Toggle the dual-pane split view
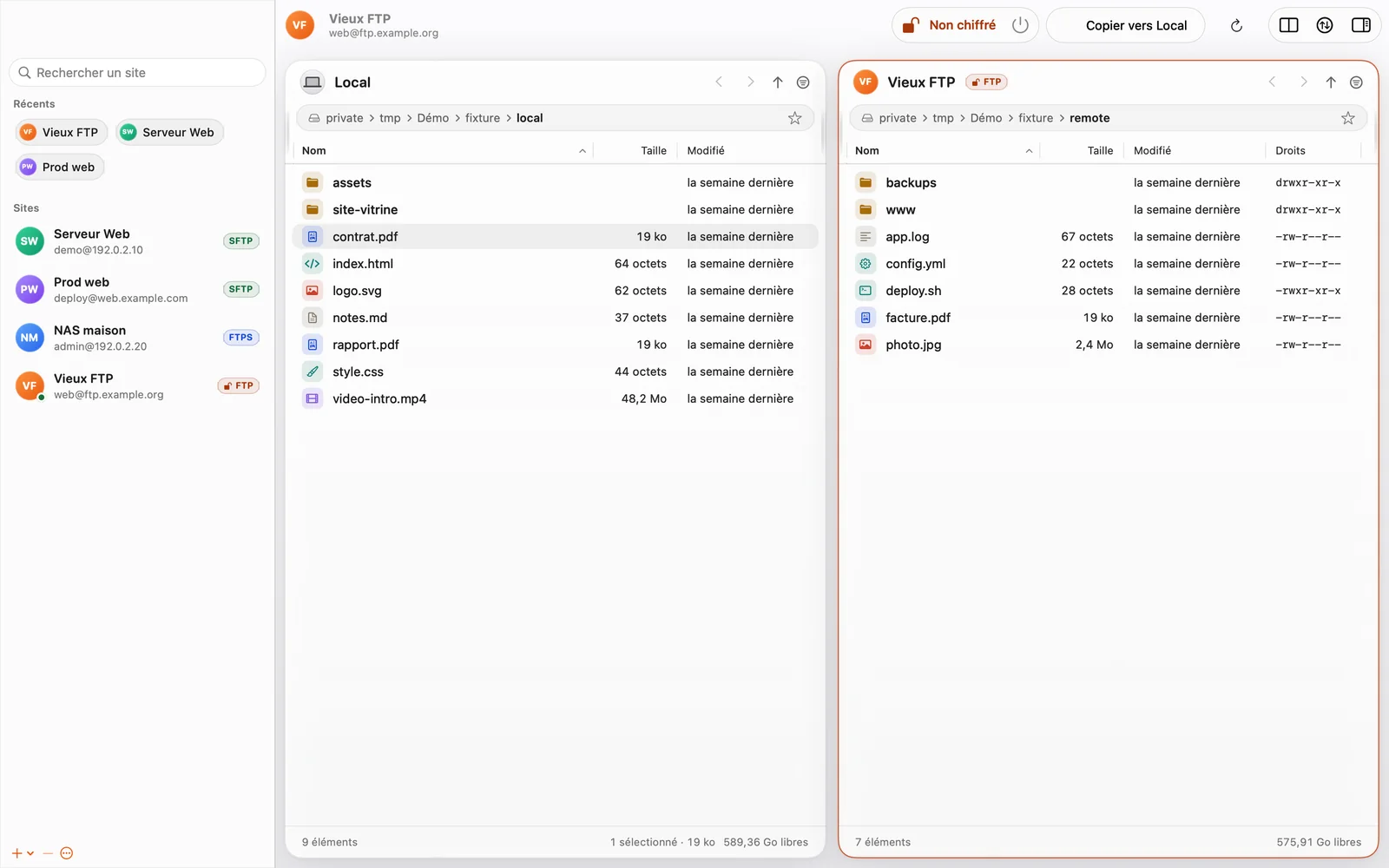This screenshot has height=868, width=1389. [x=1289, y=25]
